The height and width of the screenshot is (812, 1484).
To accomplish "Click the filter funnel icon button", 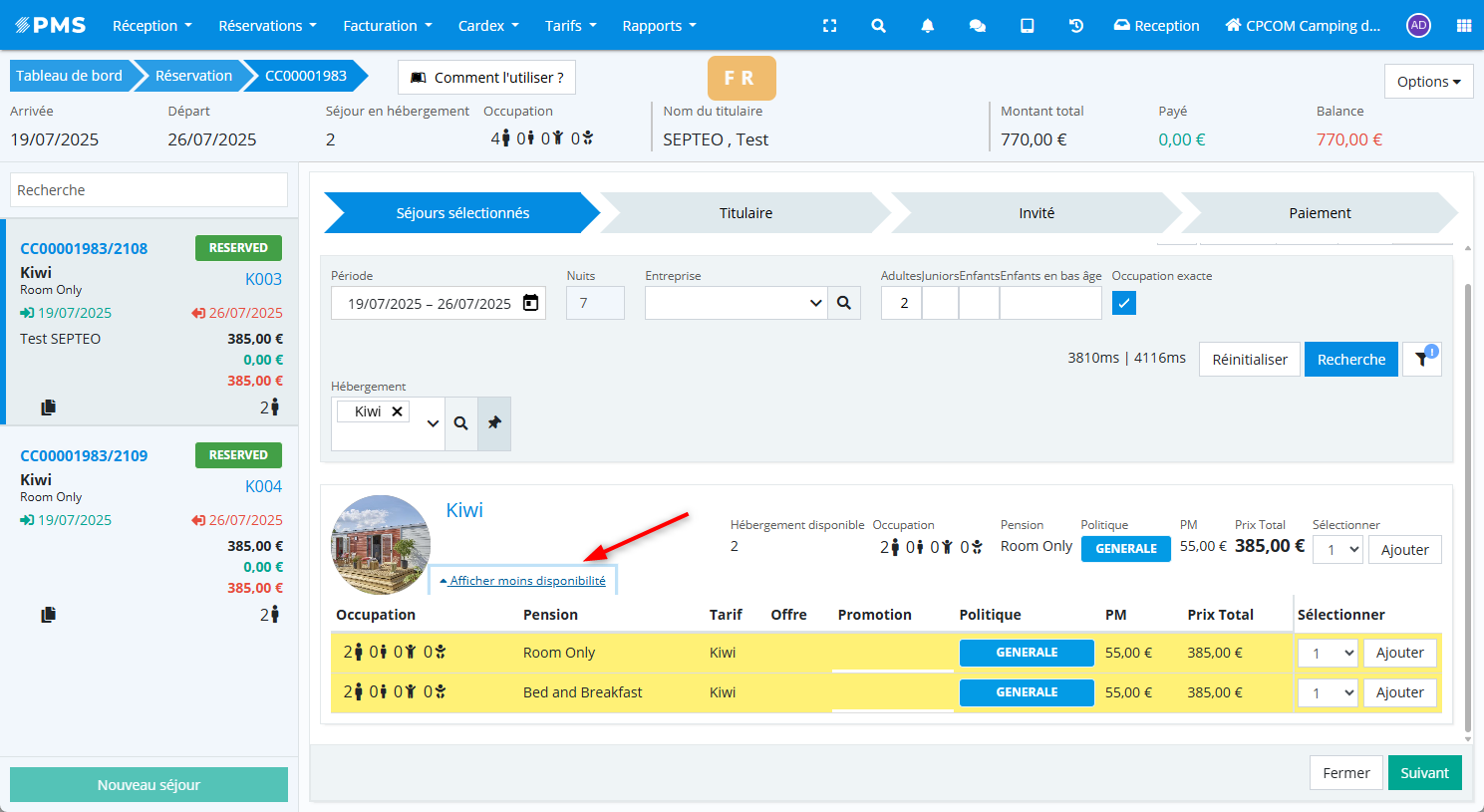I will (1421, 360).
